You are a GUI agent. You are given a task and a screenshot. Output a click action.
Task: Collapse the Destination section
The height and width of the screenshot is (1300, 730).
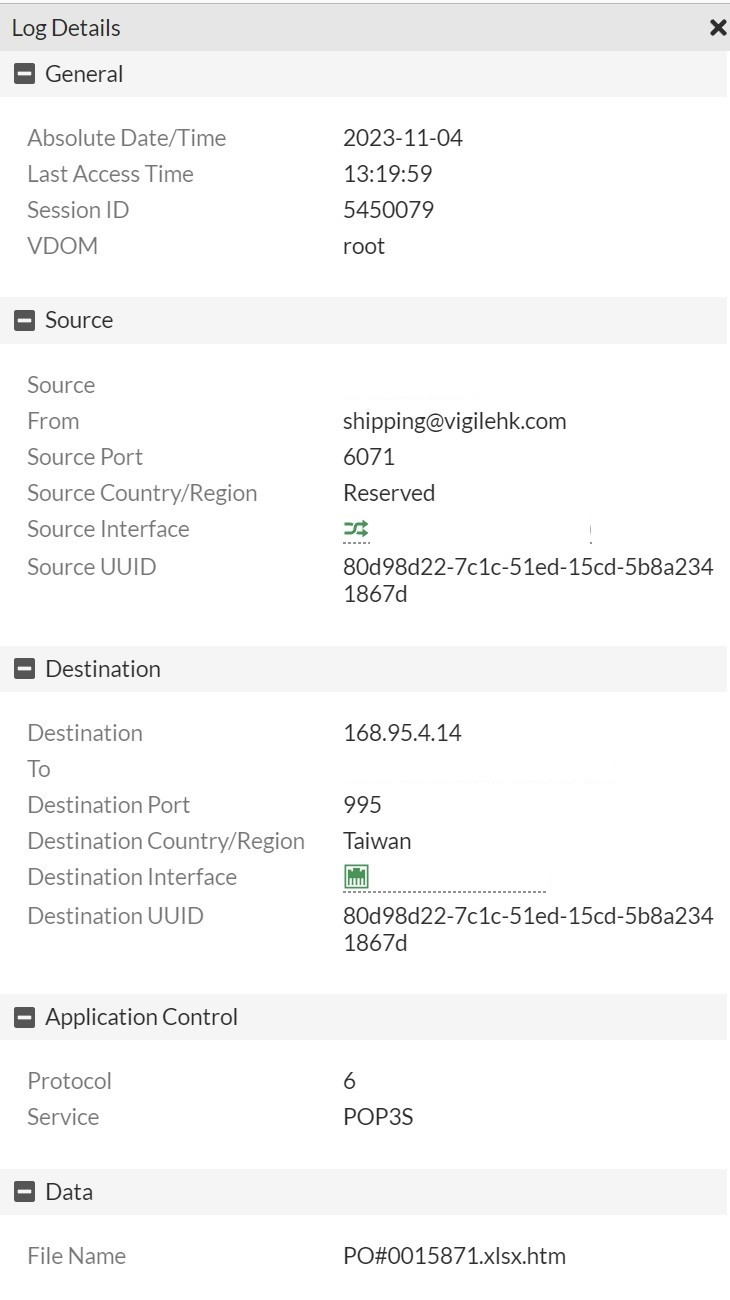pos(25,669)
